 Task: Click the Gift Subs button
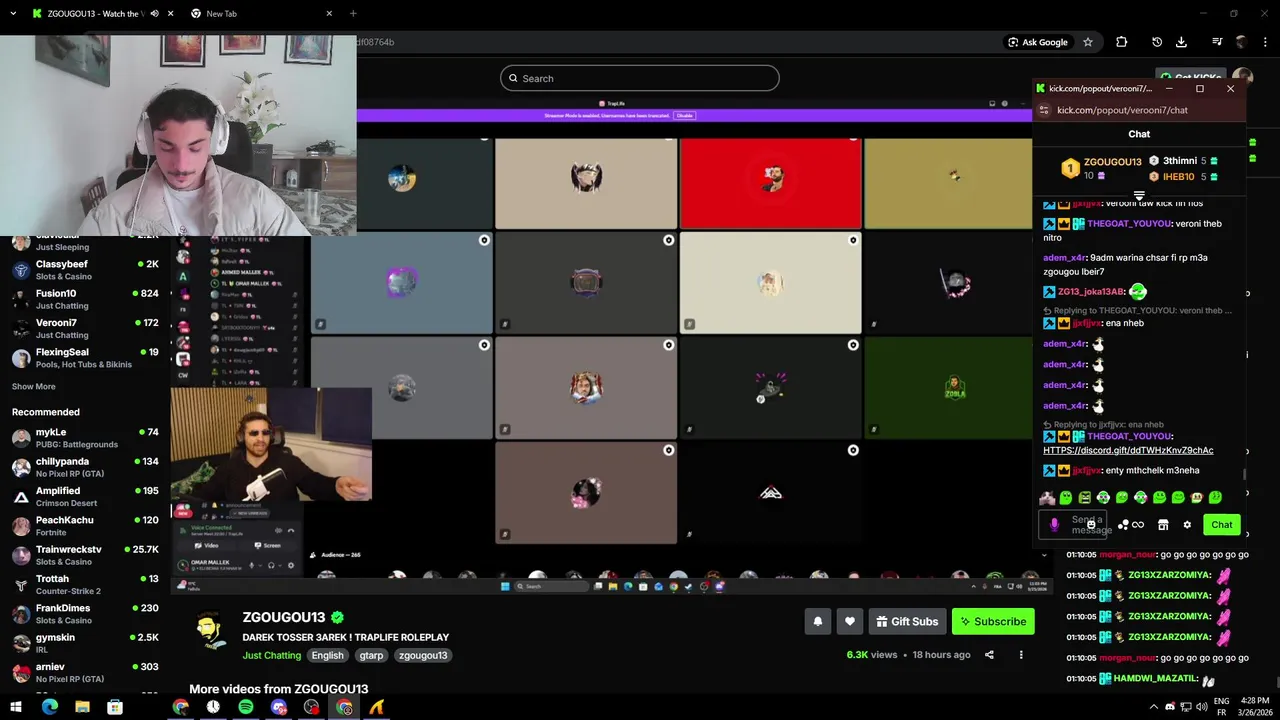click(907, 621)
